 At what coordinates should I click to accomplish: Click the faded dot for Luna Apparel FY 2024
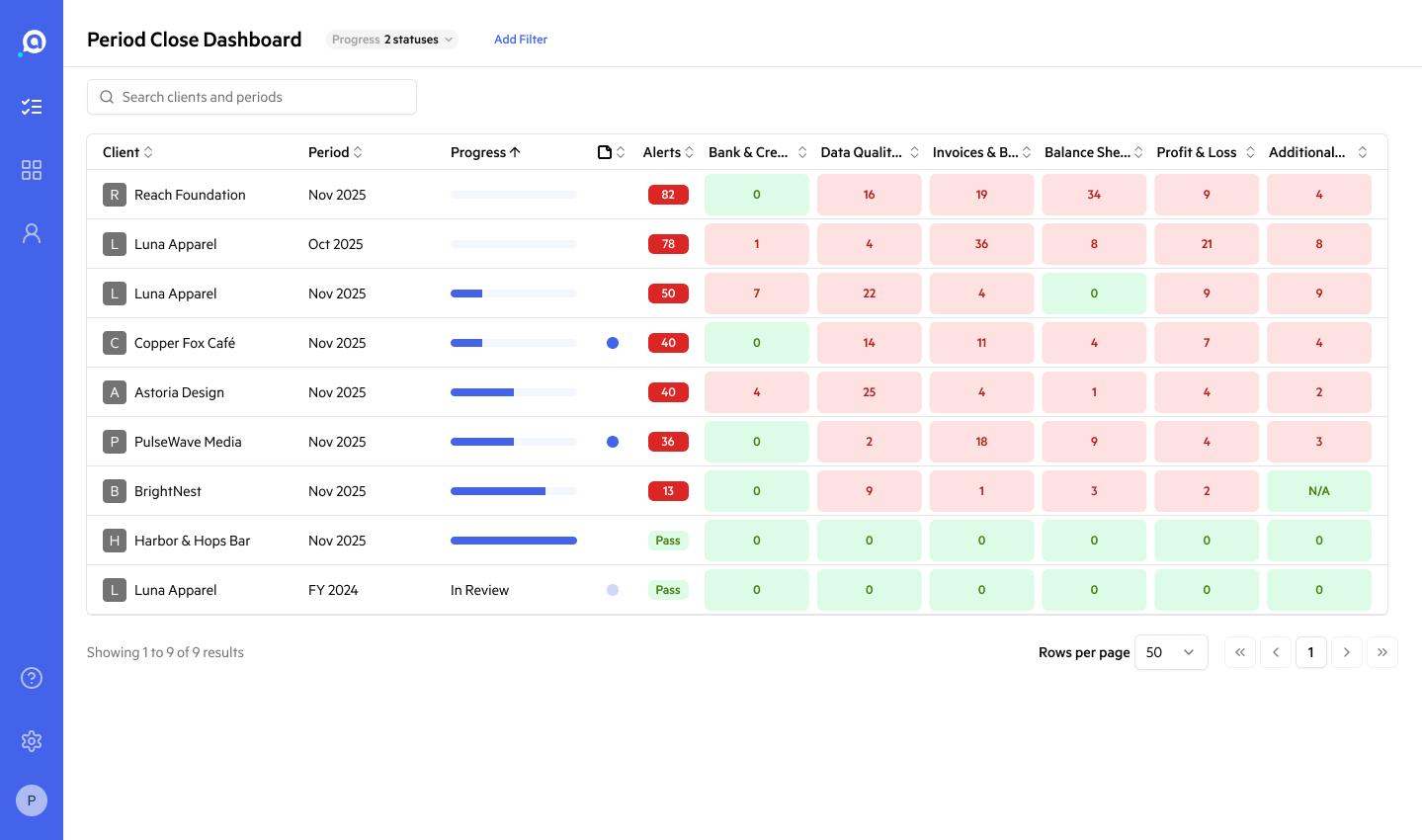(613, 590)
